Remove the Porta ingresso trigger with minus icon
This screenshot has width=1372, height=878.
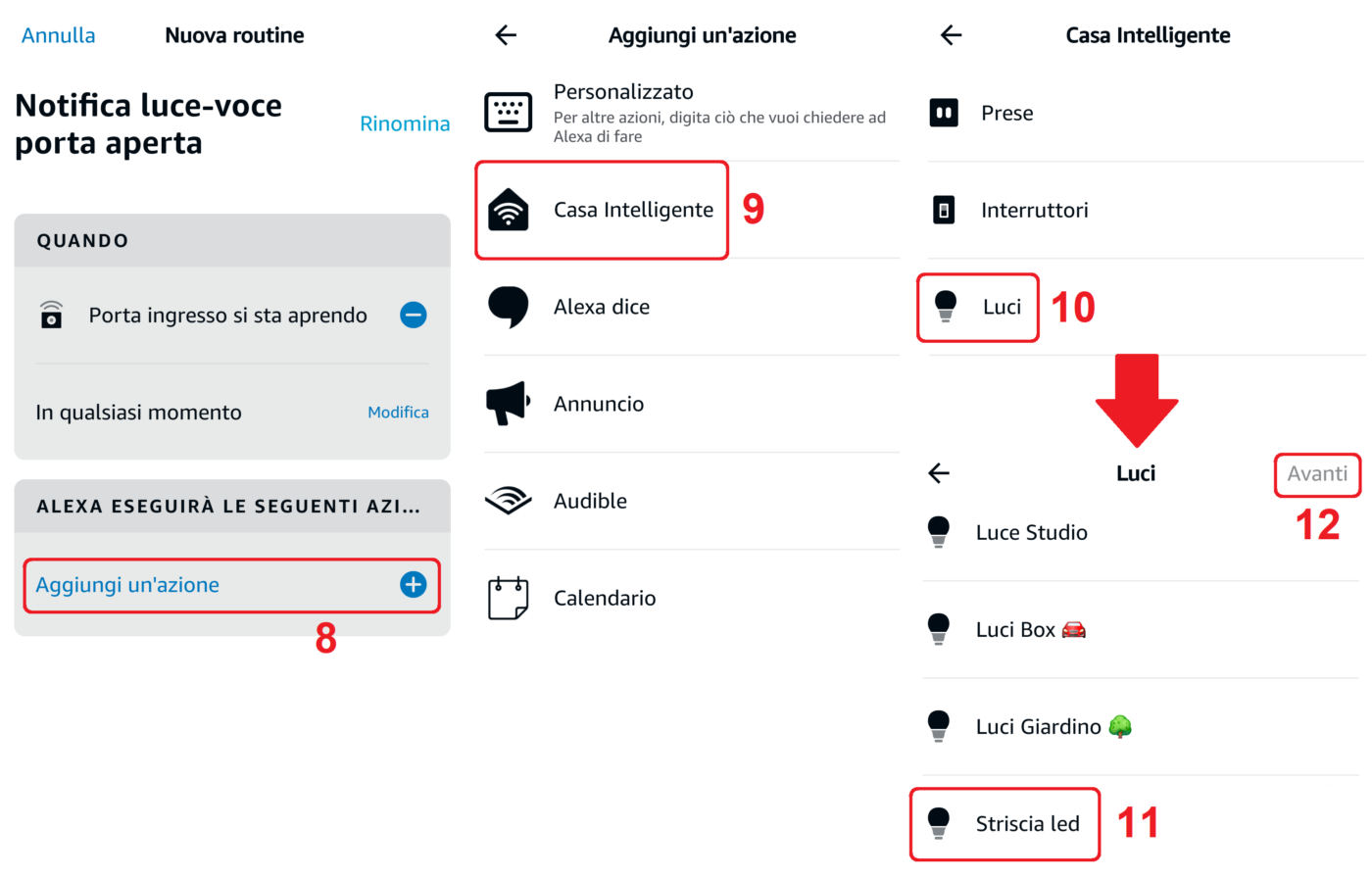[414, 315]
